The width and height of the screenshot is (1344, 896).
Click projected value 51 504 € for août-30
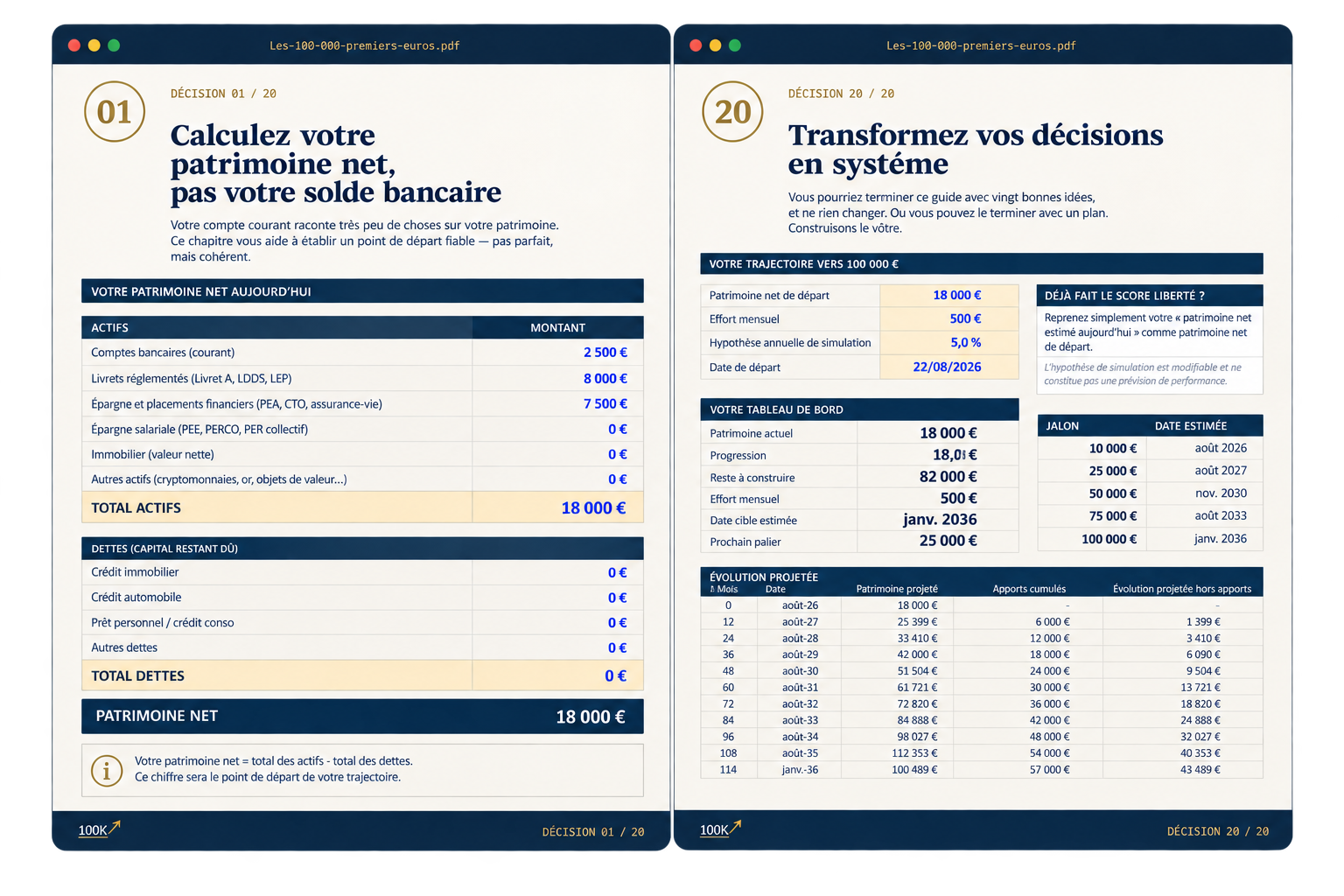tap(917, 671)
